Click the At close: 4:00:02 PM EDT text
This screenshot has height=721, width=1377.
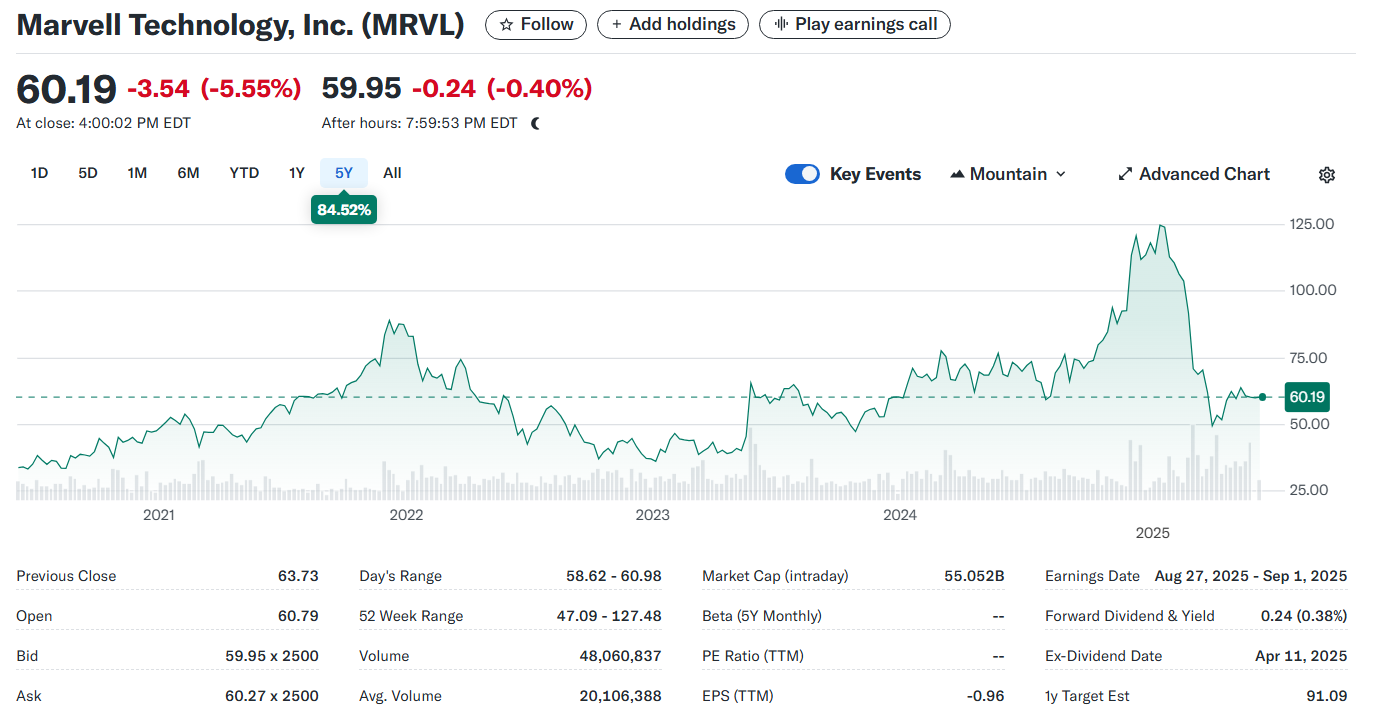tap(103, 123)
